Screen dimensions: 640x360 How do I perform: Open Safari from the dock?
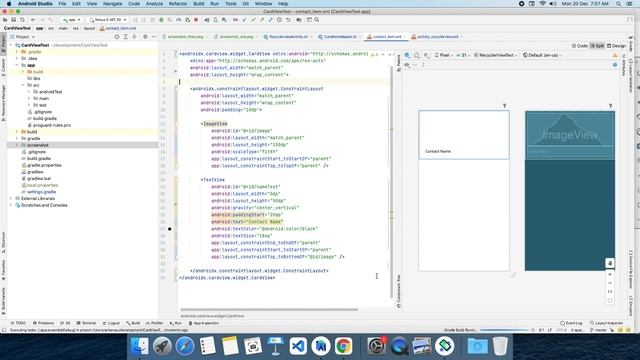pos(185,346)
